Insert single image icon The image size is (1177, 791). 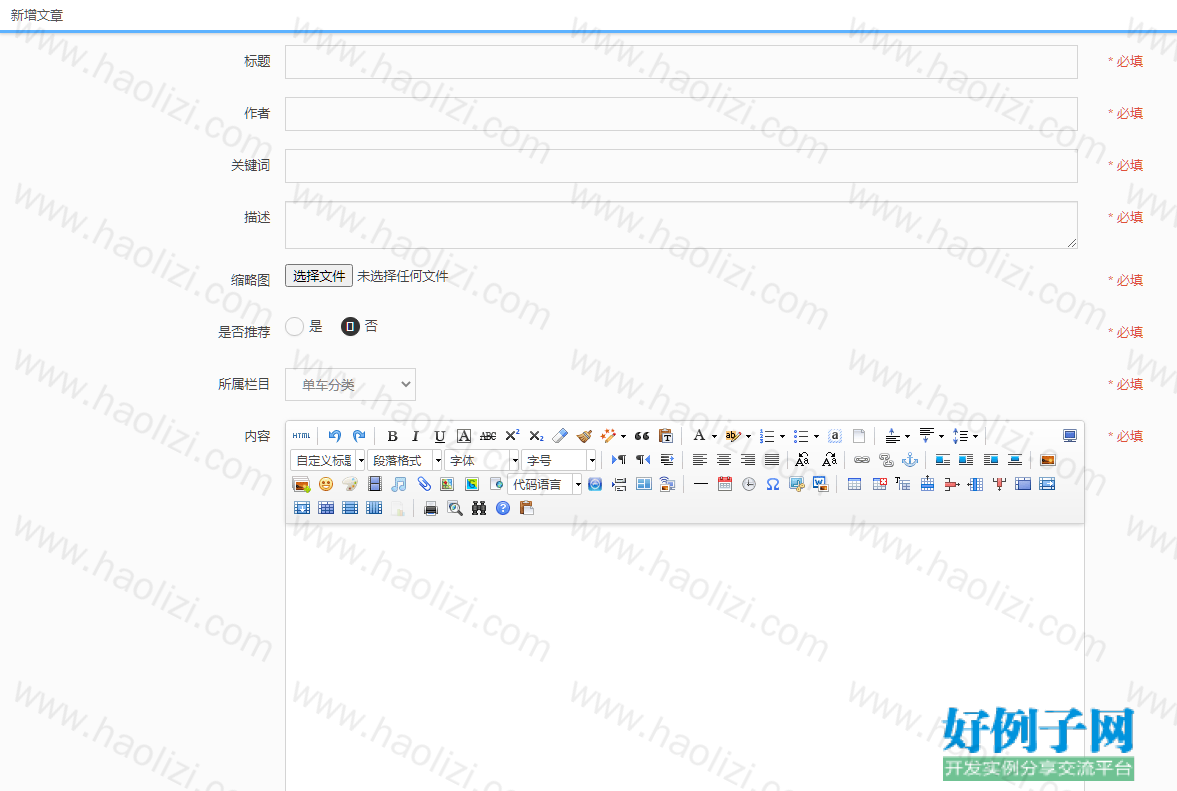pyautogui.click(x=1048, y=460)
